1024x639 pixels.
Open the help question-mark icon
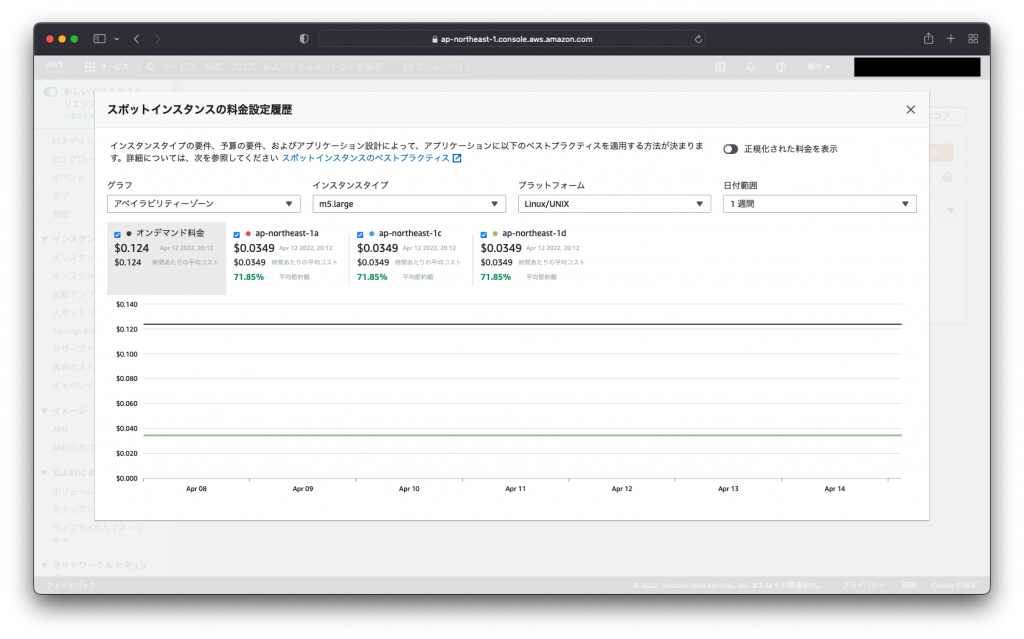click(x=781, y=67)
